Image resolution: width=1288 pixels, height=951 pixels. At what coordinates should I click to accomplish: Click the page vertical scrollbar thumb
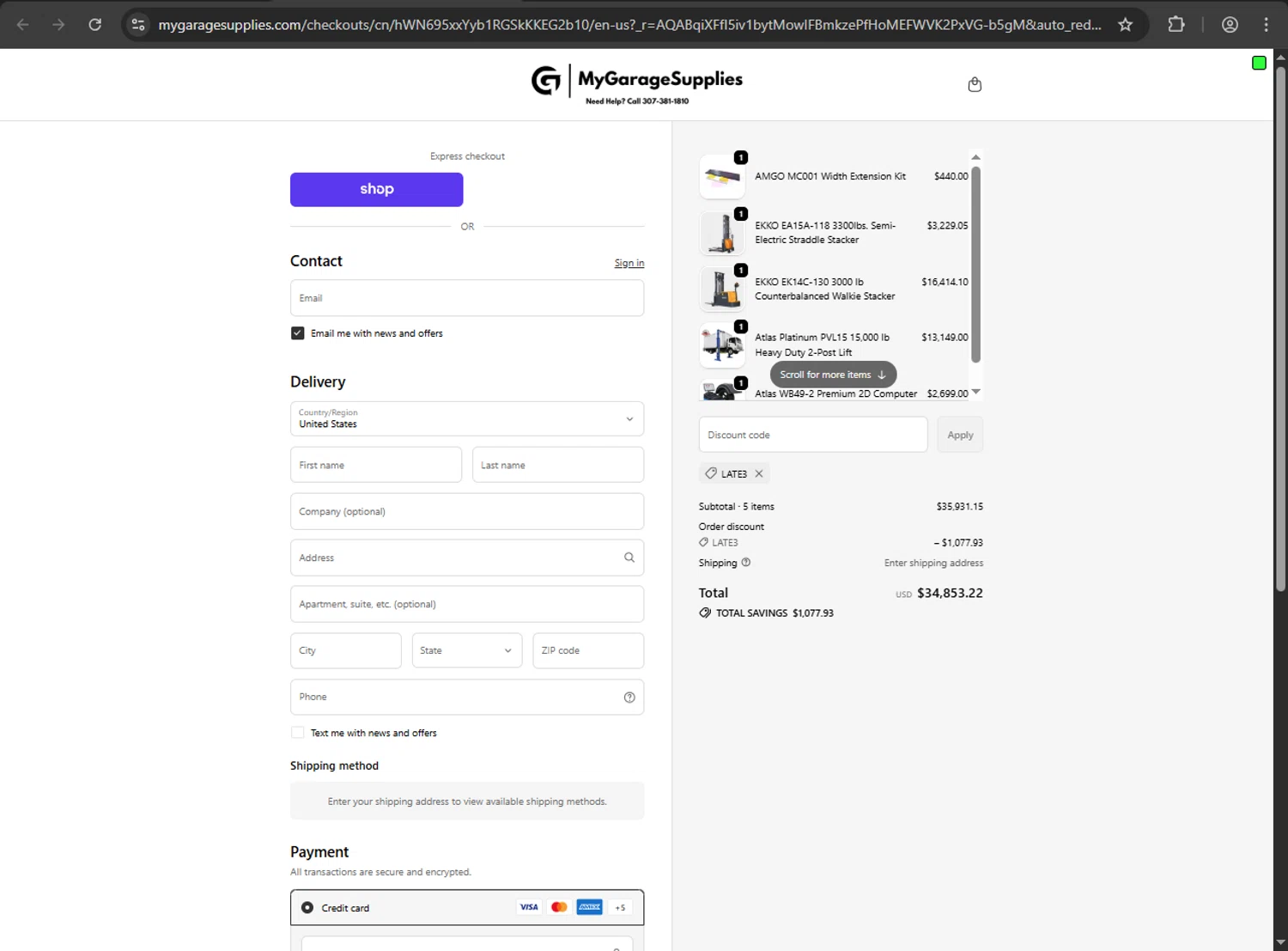pos(1280,328)
